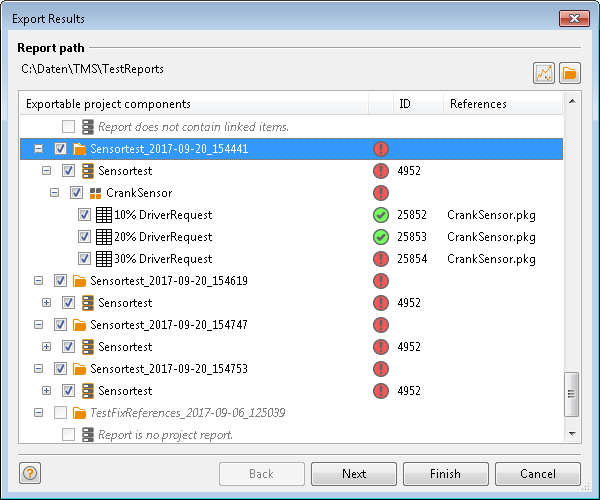
Task: Click the CrankSensor package icon
Action: [95, 193]
